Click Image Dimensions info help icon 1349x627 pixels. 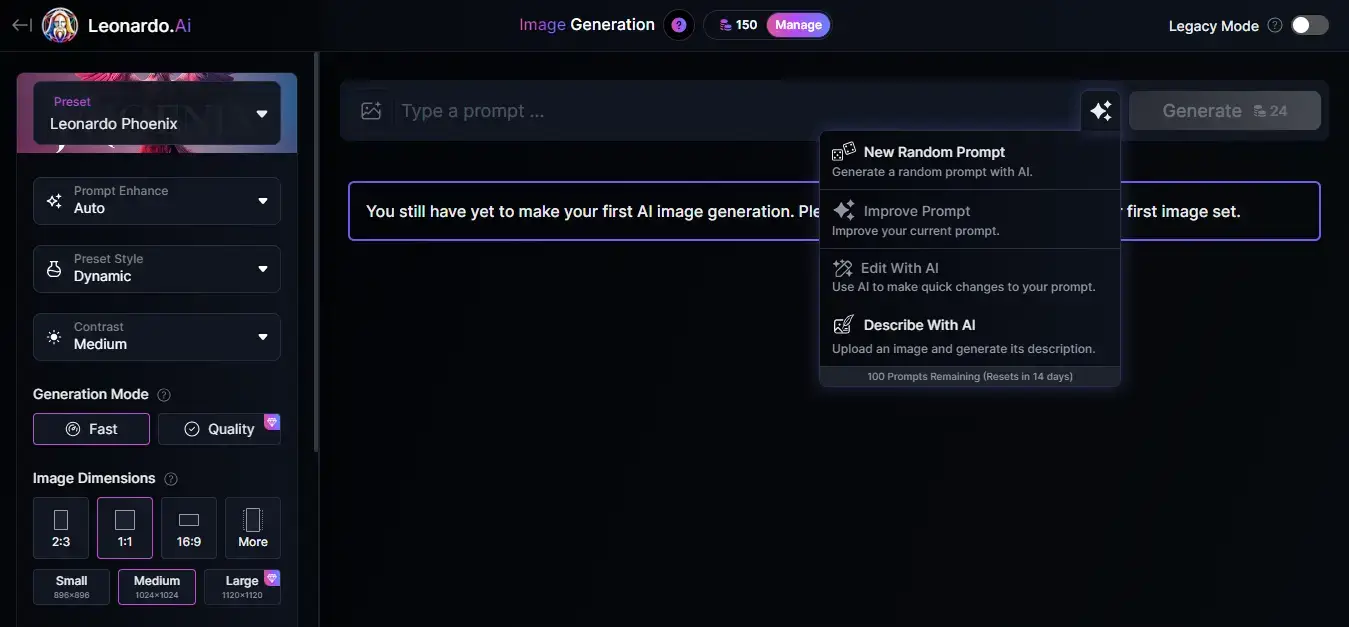[171, 479]
